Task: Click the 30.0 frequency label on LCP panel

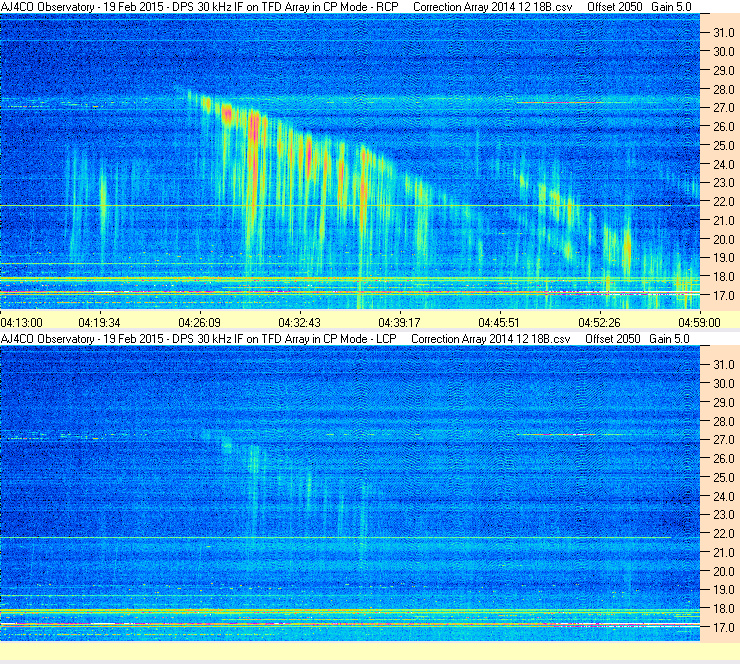Action: (724, 384)
